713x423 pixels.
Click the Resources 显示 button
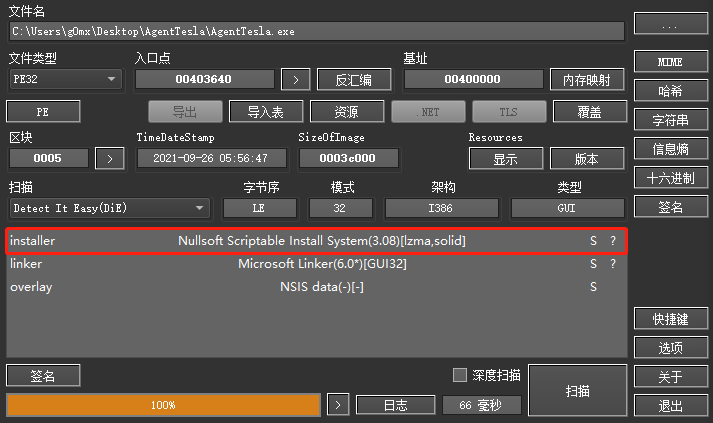coord(506,159)
